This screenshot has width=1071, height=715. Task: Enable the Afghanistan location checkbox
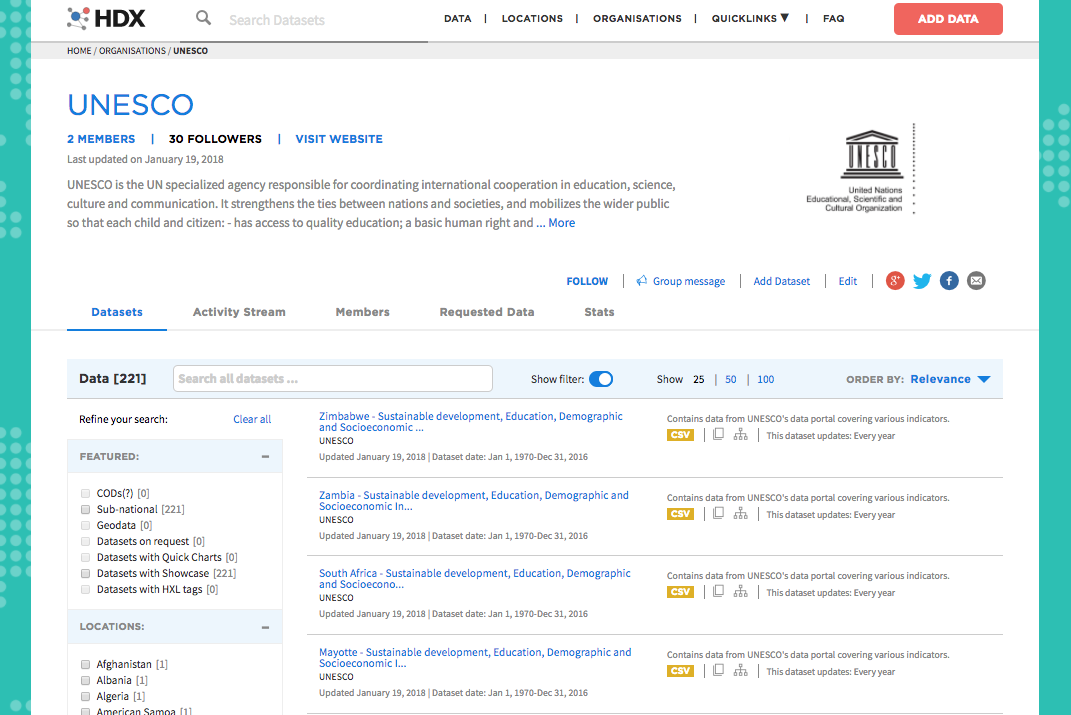click(x=86, y=664)
